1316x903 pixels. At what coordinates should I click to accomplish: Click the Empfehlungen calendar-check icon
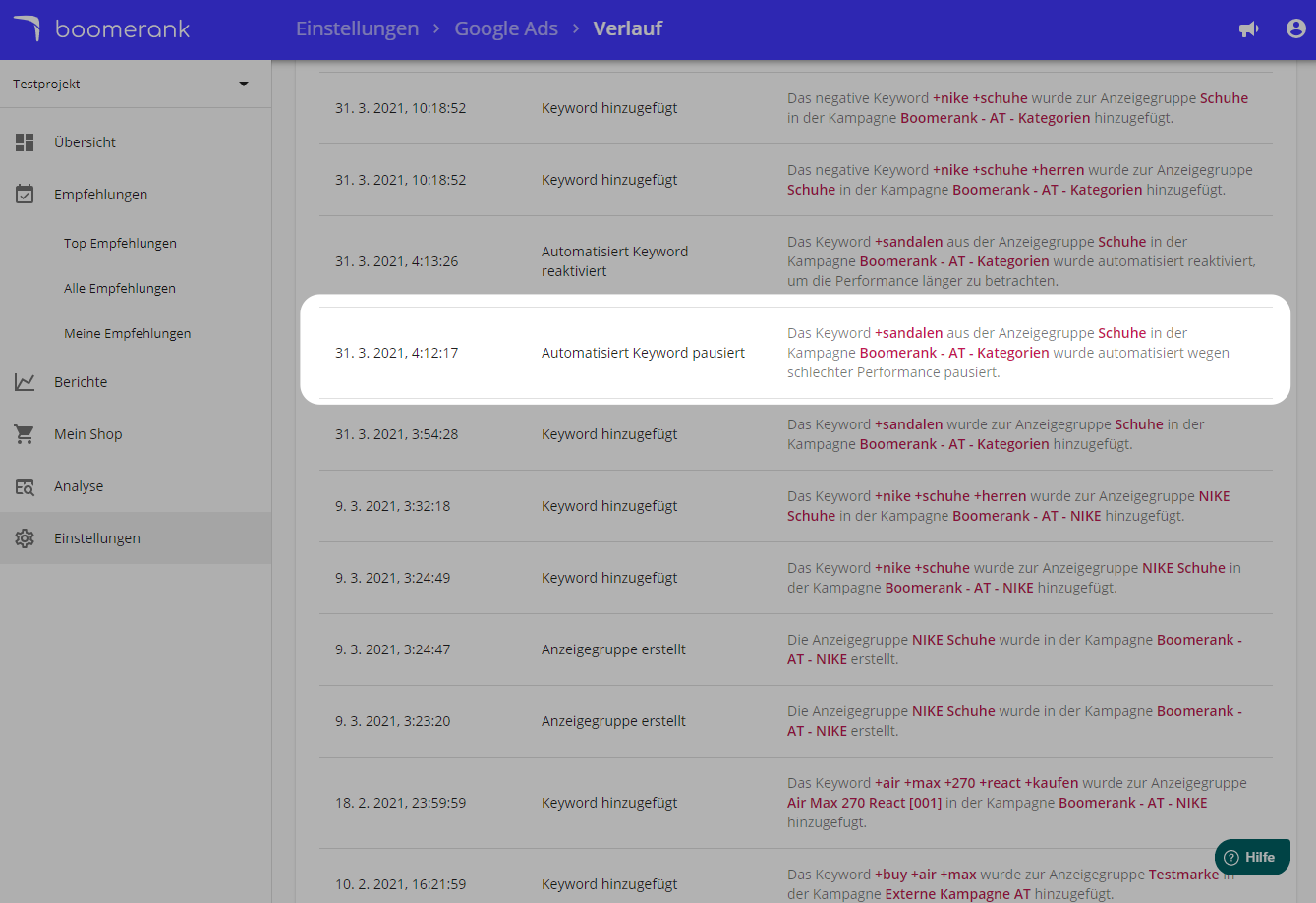[x=25, y=195]
